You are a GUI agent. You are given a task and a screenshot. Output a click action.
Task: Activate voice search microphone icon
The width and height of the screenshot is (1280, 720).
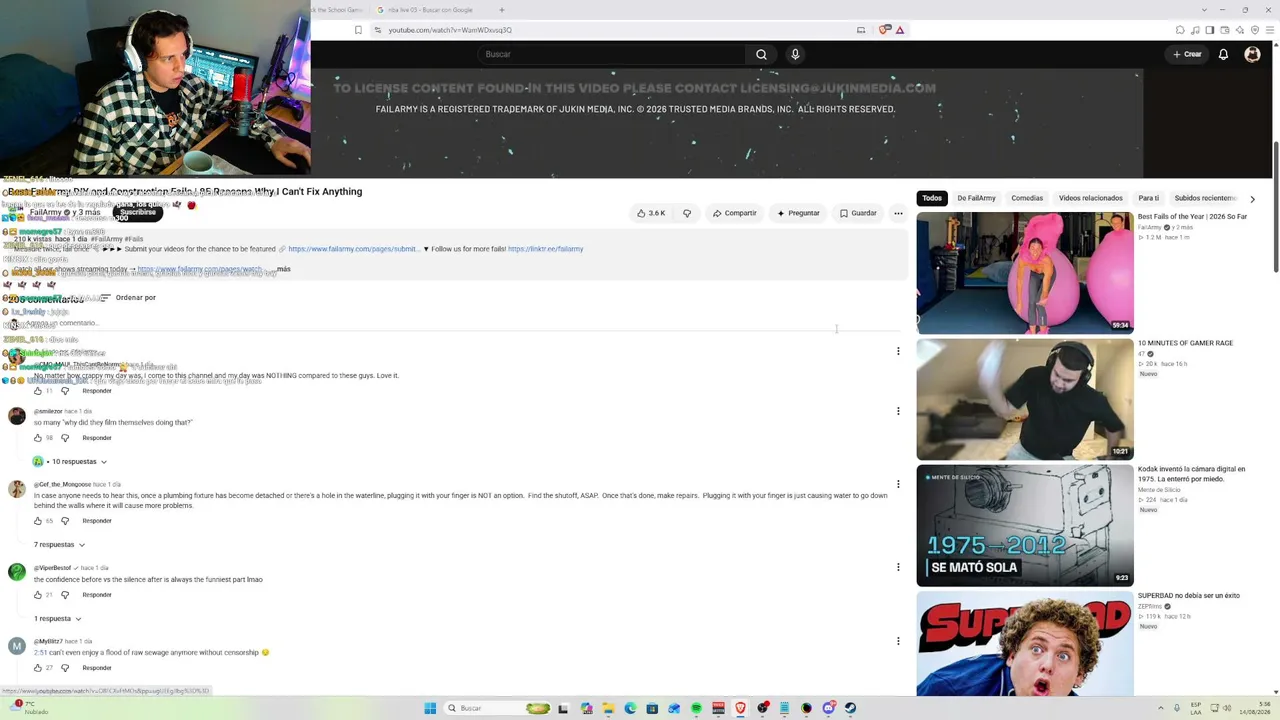point(795,54)
